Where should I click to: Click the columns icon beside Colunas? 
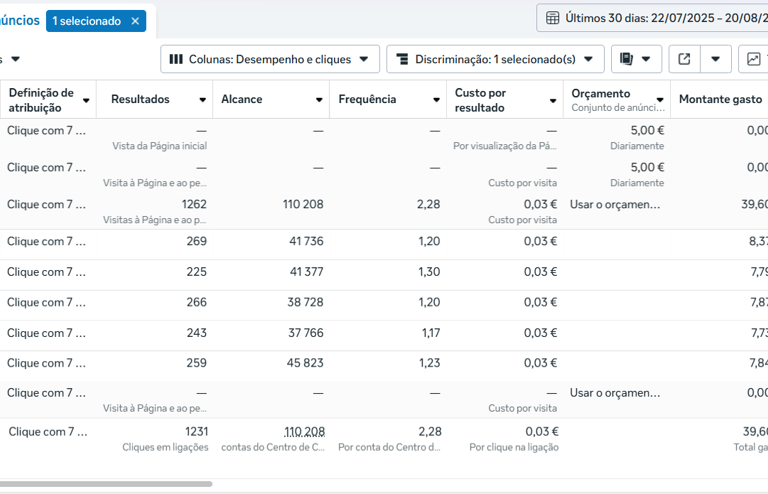coord(176,59)
